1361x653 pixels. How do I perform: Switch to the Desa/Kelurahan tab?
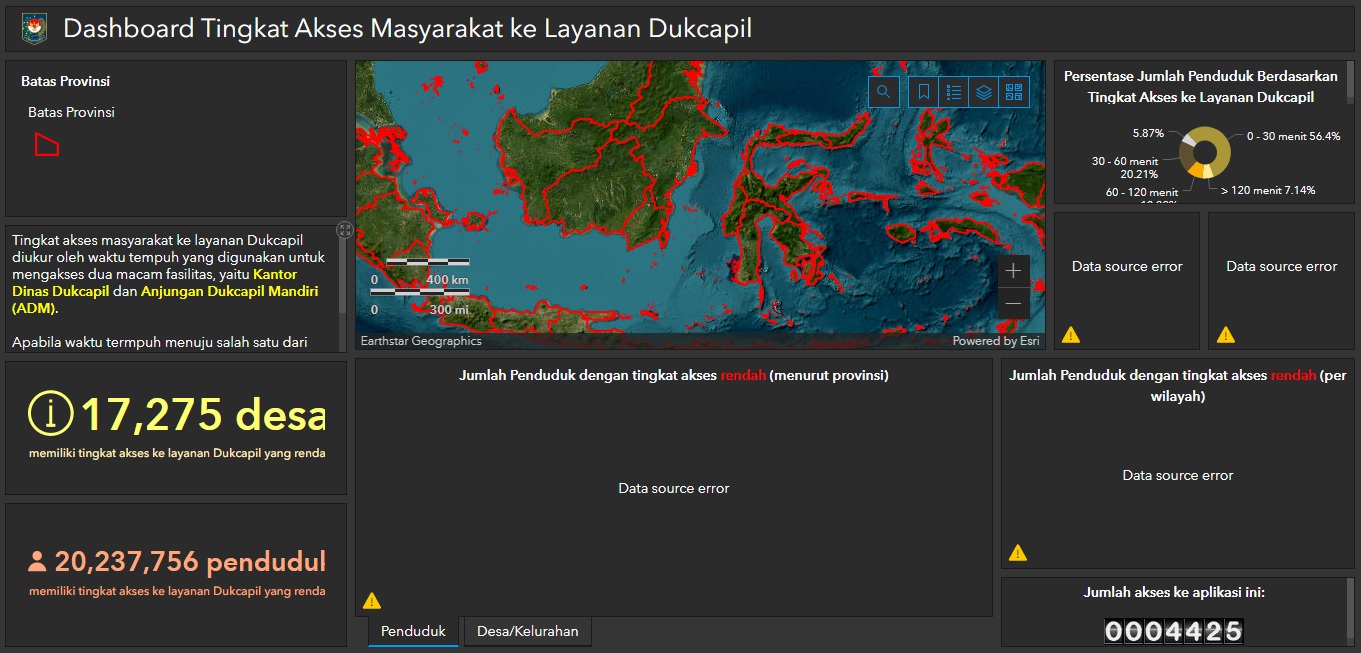pos(527,632)
